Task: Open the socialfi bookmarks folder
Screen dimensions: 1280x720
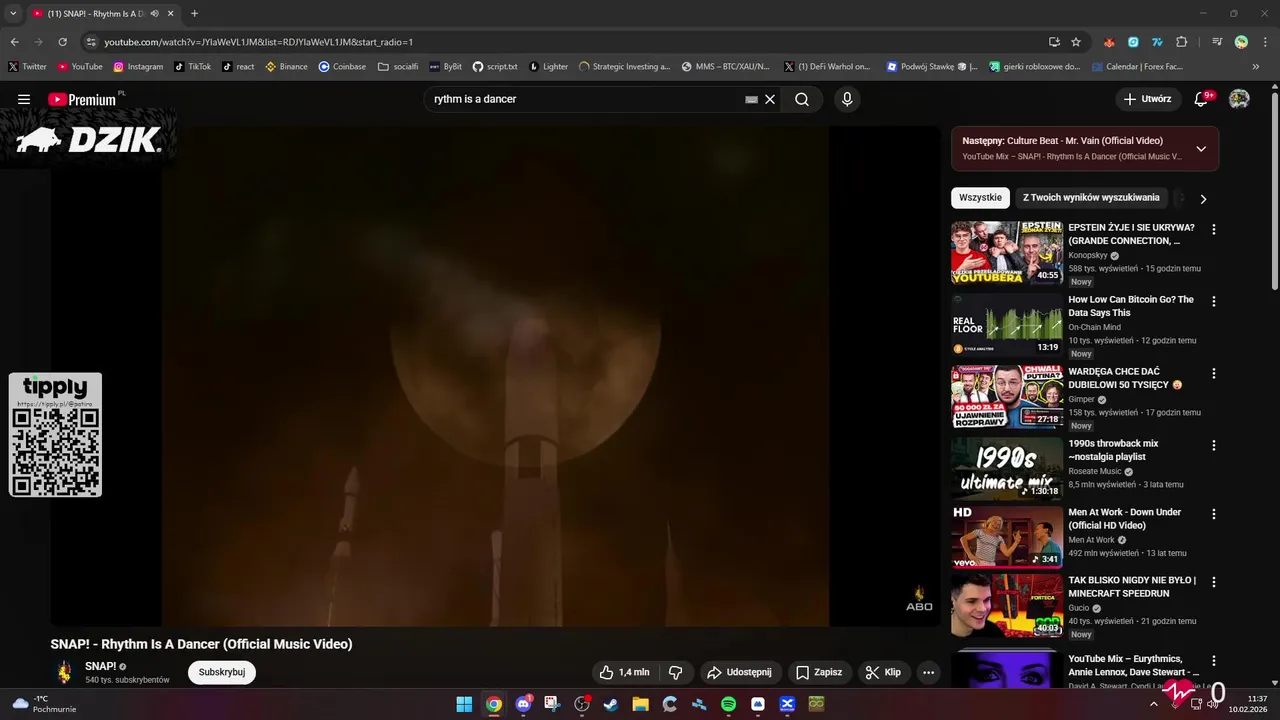Action: [398, 67]
